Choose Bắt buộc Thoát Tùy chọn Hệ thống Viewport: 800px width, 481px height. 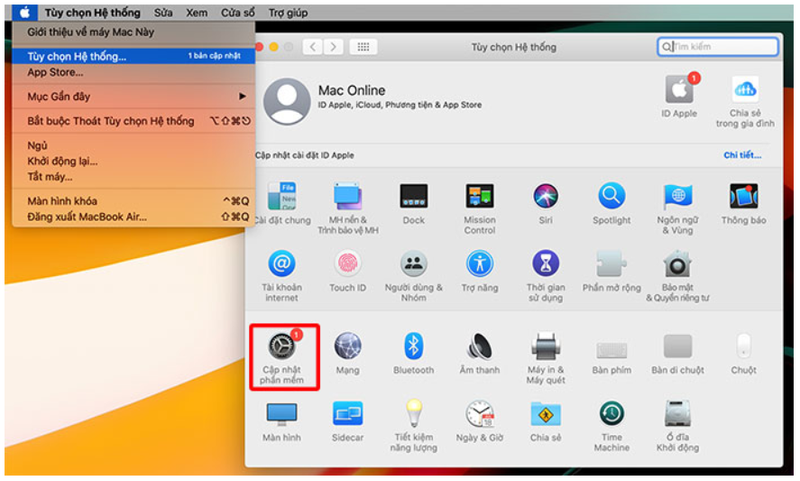tap(134, 121)
